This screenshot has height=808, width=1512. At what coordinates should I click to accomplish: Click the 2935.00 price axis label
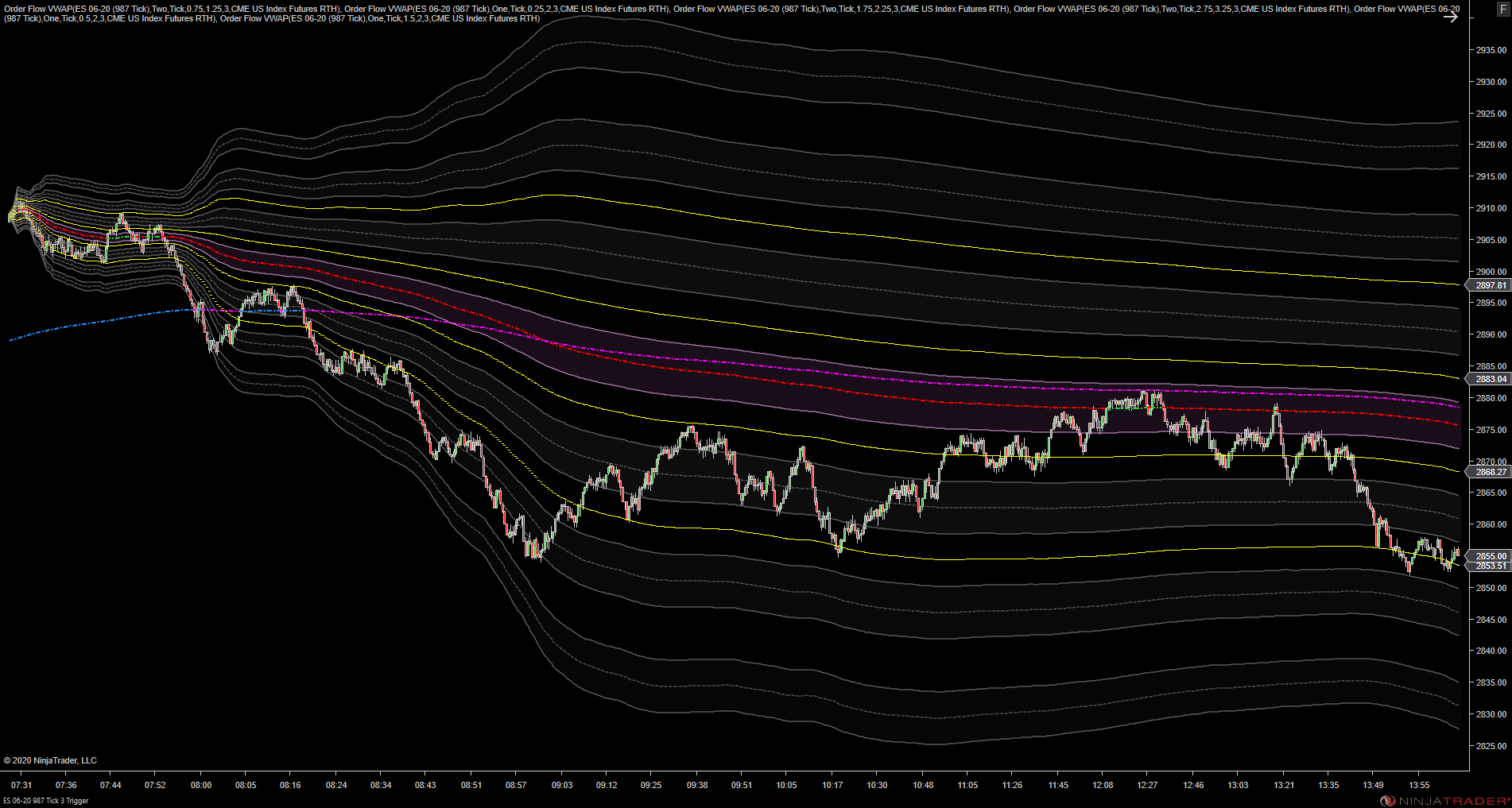pyautogui.click(x=1491, y=50)
